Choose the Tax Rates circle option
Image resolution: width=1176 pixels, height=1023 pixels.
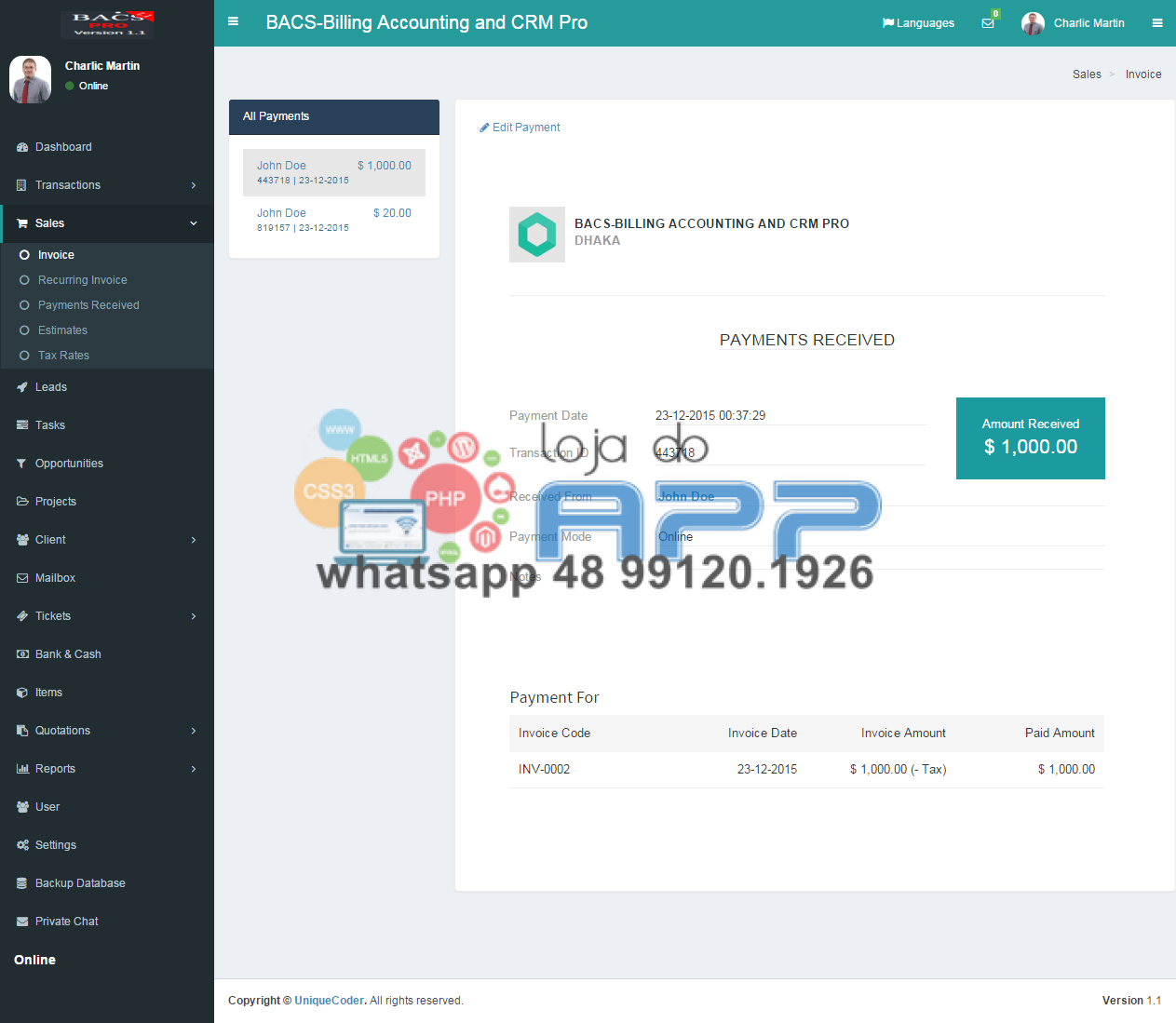pyautogui.click(x=25, y=356)
